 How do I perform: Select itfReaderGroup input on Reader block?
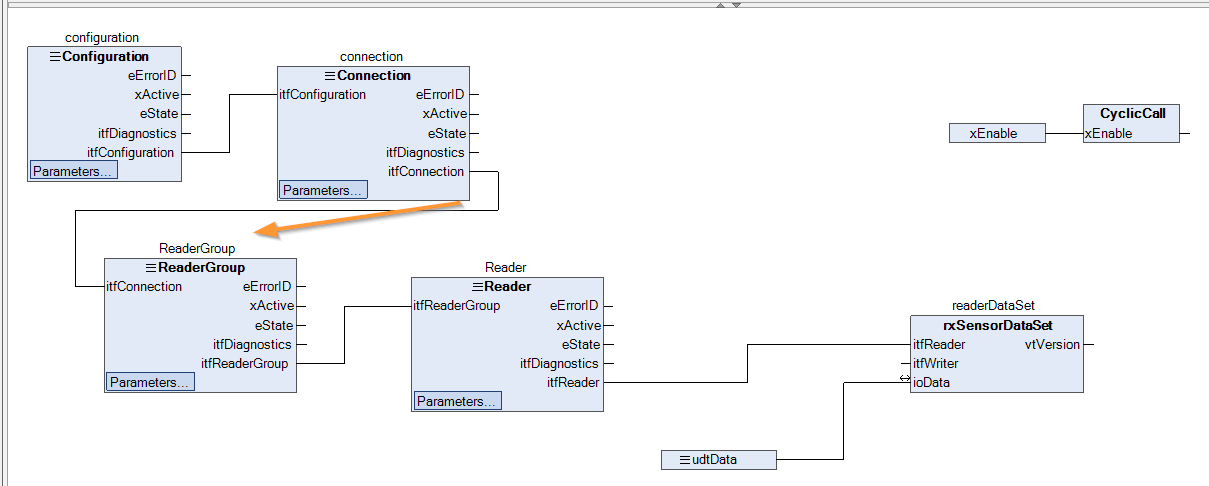457,306
